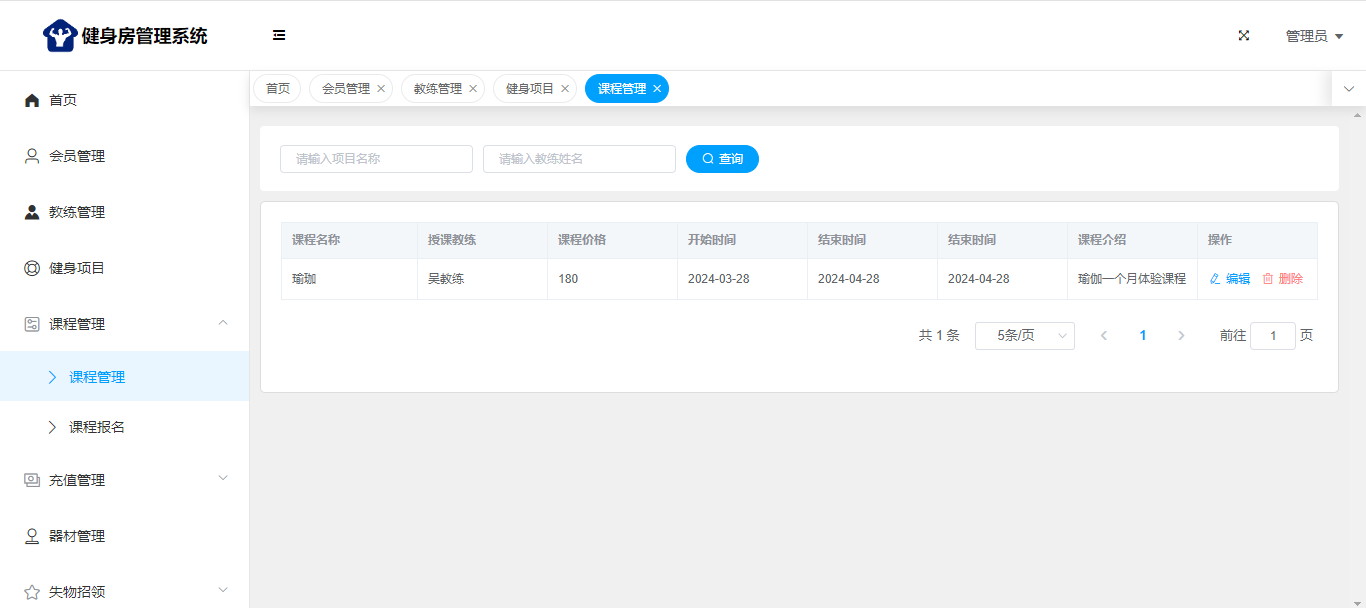Close the 会员管理 tab
Viewport: 1366px width, 608px height.
(381, 88)
